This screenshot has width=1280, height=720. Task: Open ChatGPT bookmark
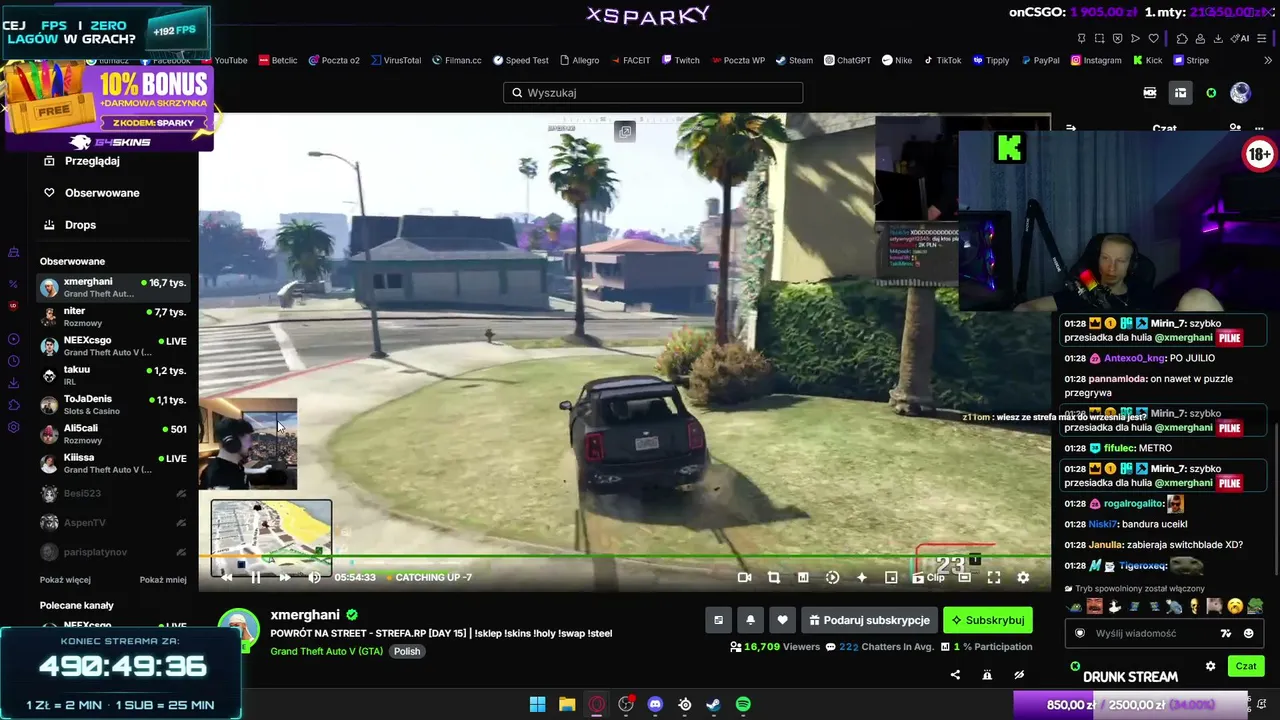pos(847,60)
